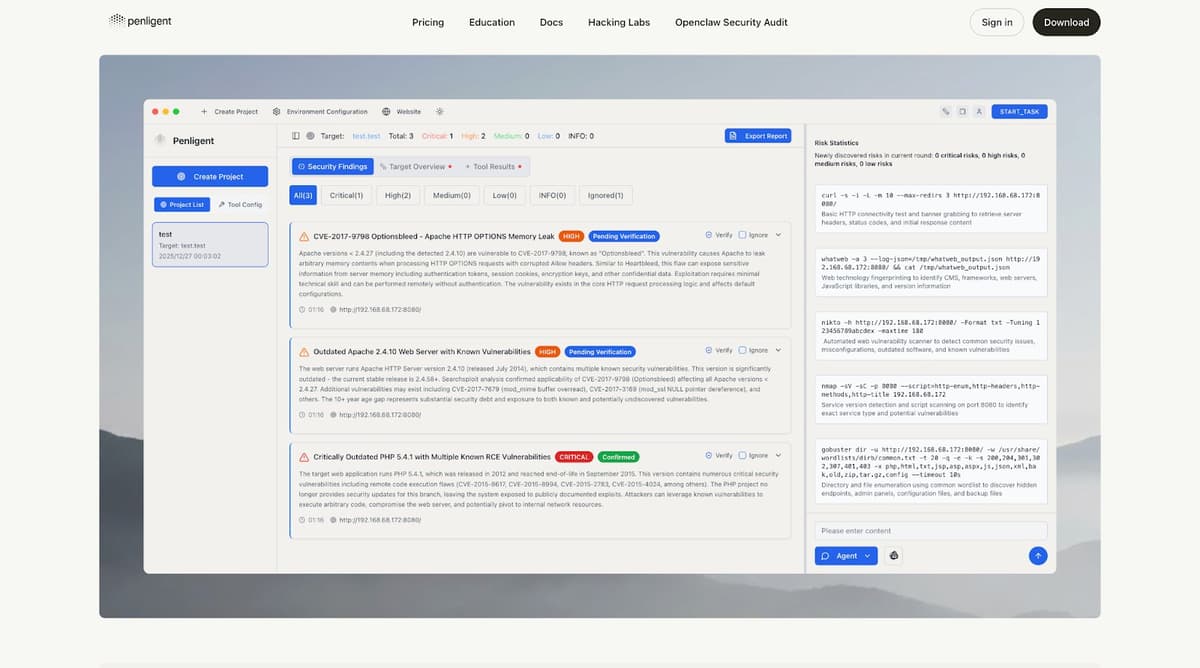Go to Docs in the navigation
The height and width of the screenshot is (668, 1200).
tap(551, 22)
